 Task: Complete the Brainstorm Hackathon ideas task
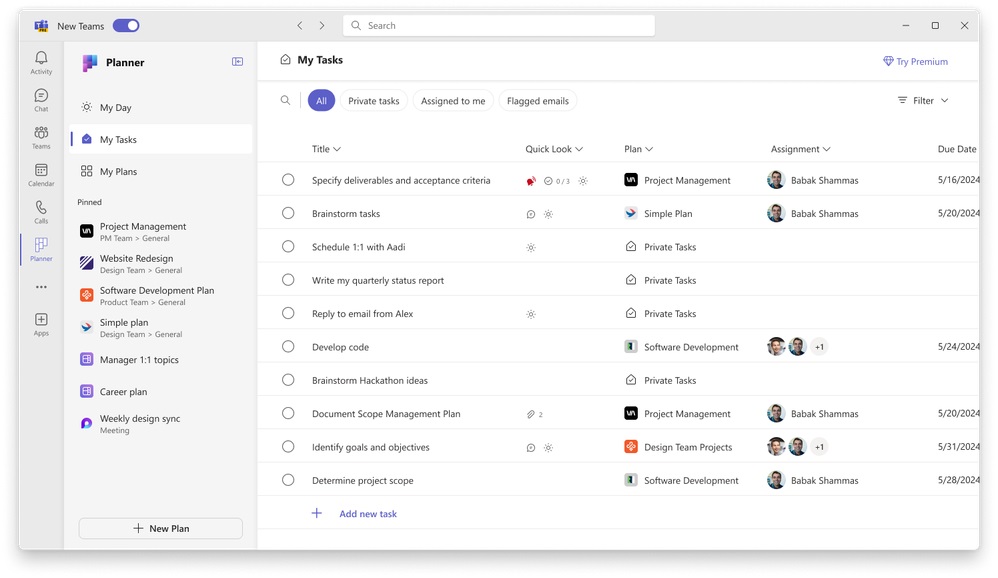pos(288,380)
